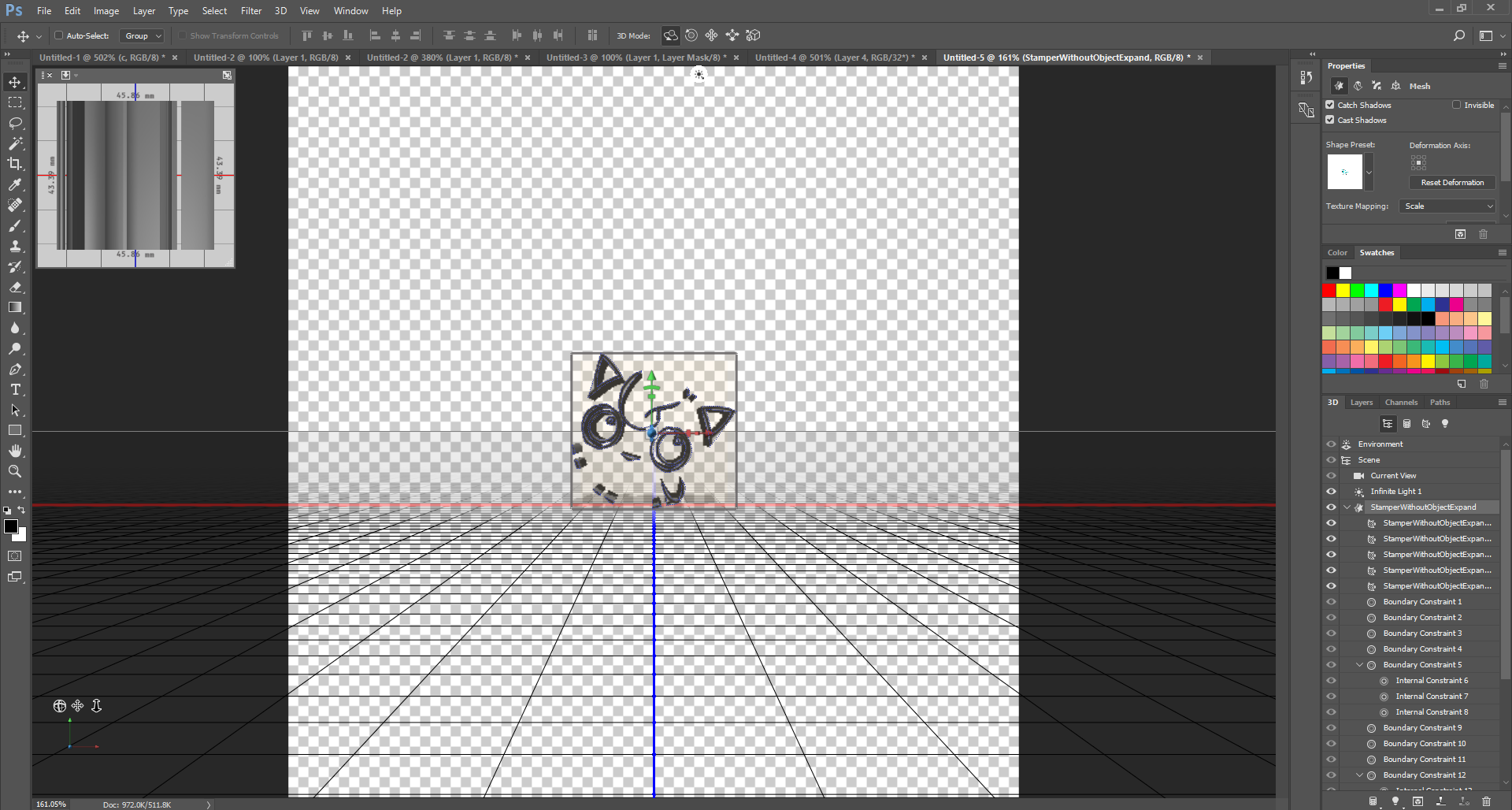Screen dimensions: 1512x810
Task: Open the 3D menu
Action: pos(280,10)
